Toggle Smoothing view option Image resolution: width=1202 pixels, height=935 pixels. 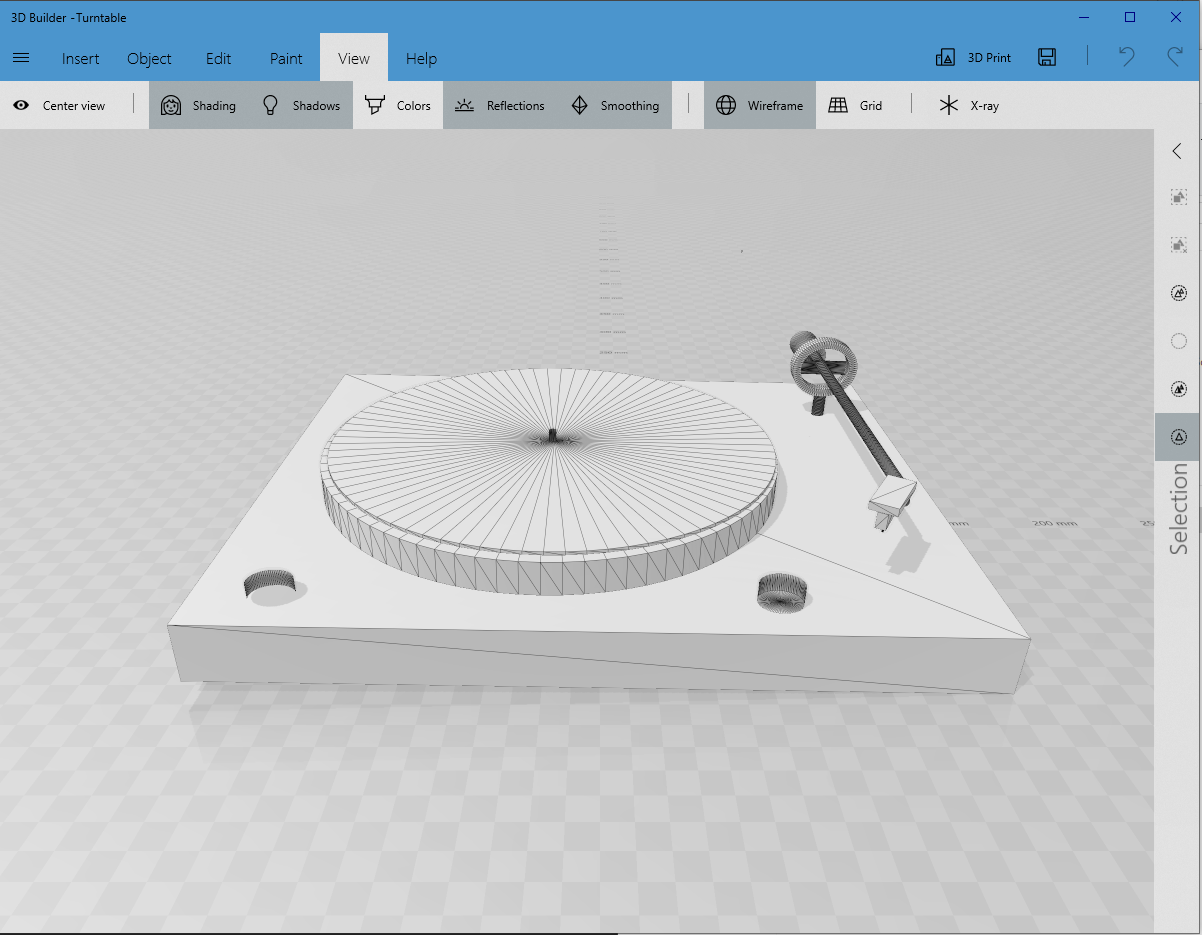tap(614, 105)
